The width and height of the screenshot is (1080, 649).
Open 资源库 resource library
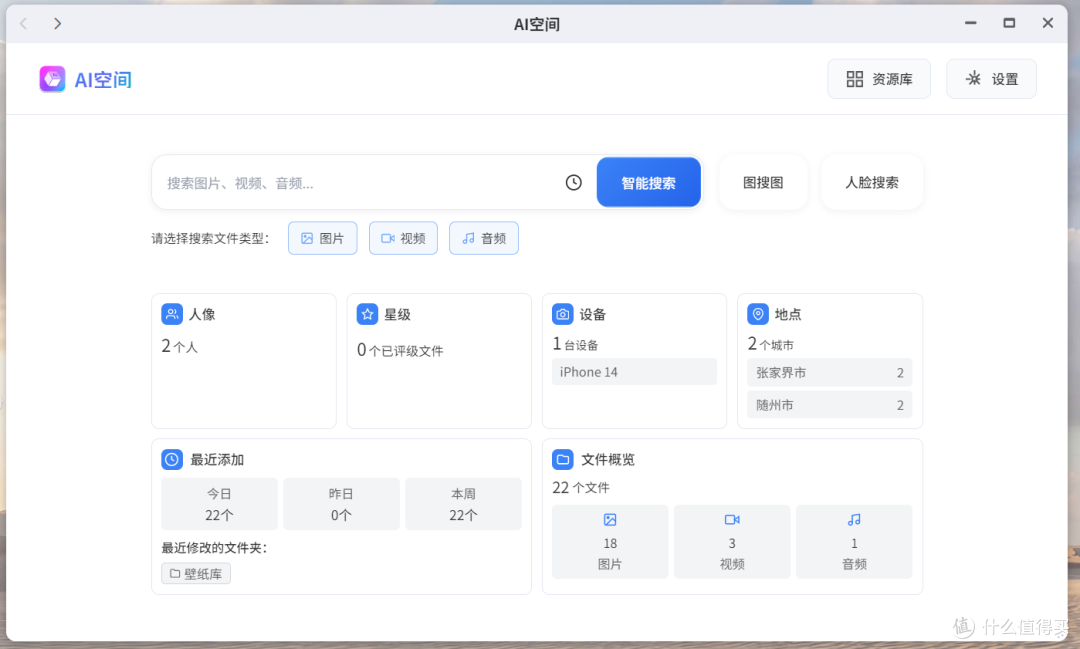click(879, 79)
